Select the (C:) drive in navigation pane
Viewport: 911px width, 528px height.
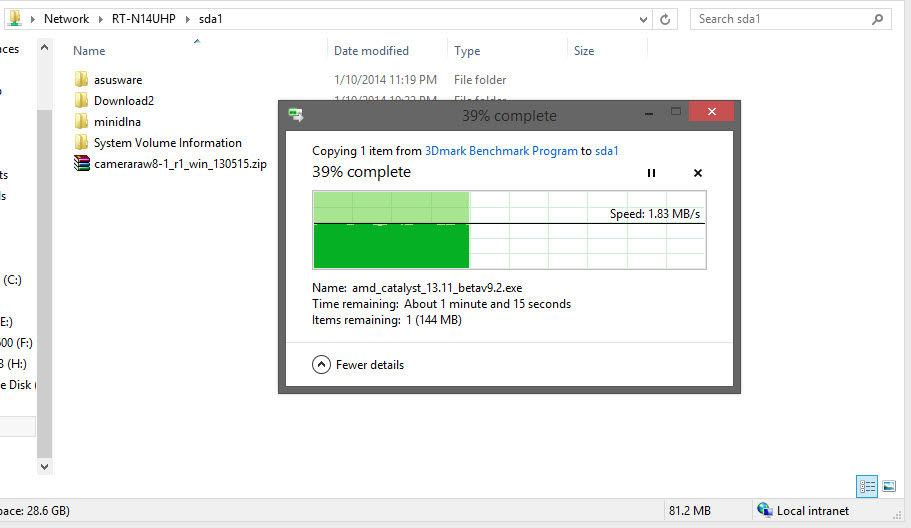tap(12, 280)
